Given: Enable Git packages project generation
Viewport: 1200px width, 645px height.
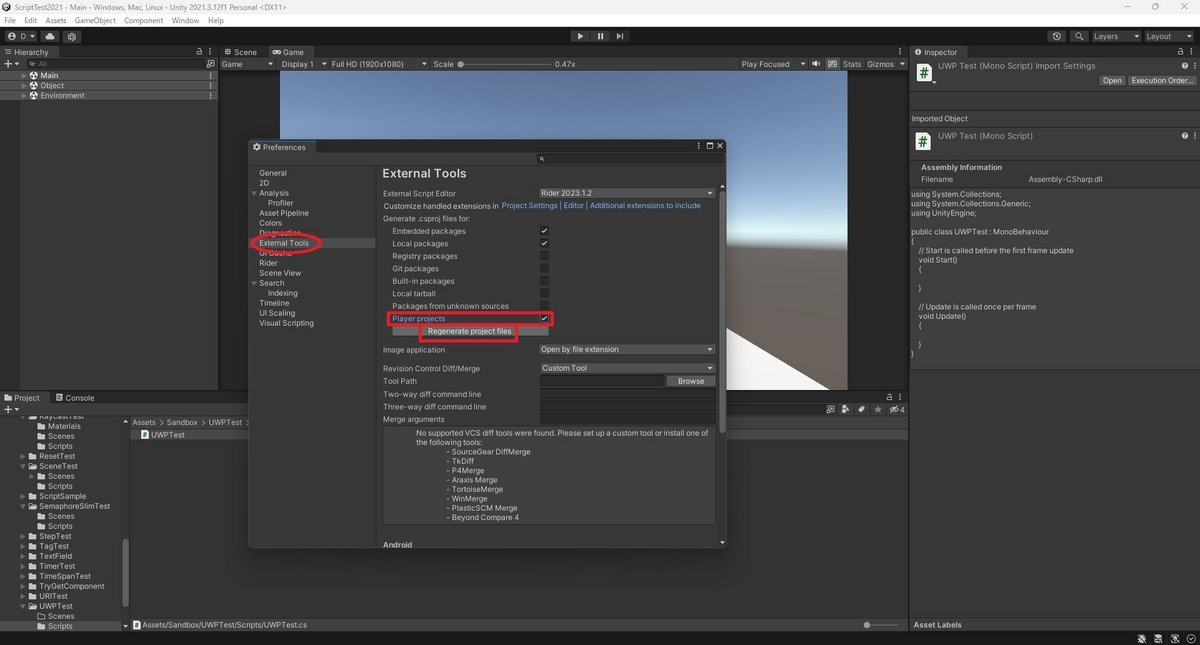Looking at the screenshot, I should click(543, 268).
